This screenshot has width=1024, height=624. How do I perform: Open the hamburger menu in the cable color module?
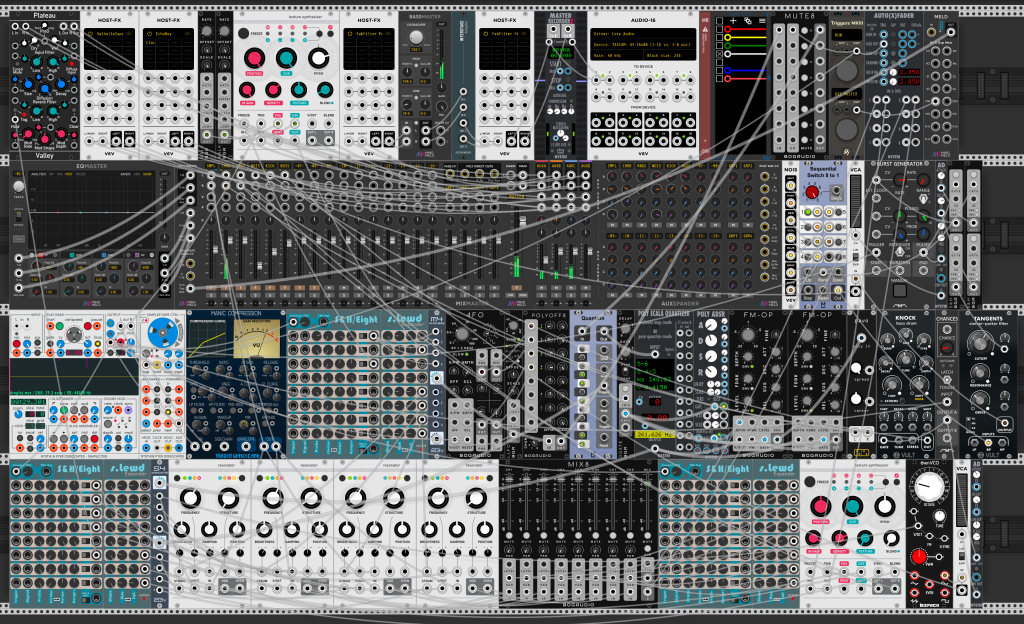(x=762, y=21)
